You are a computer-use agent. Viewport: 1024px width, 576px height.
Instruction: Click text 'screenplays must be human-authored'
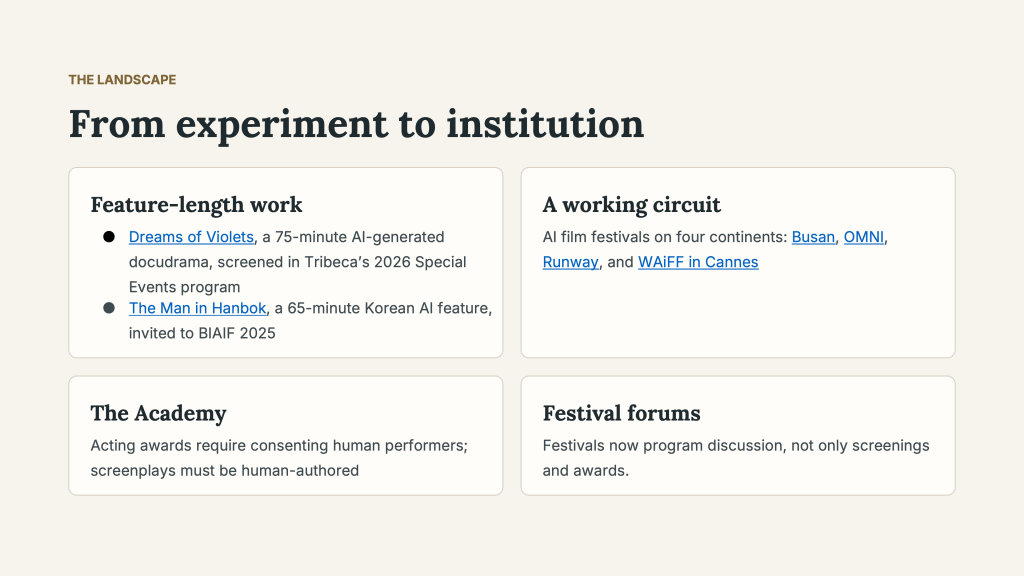(225, 470)
